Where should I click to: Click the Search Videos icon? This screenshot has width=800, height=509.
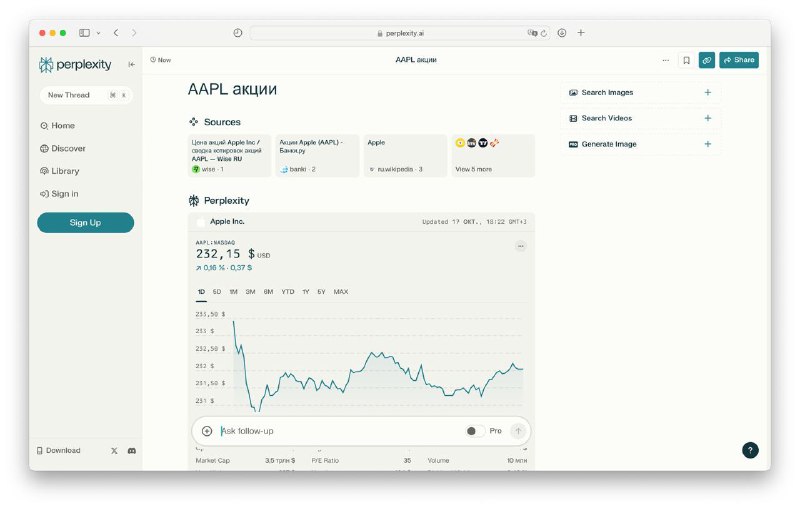pyautogui.click(x=573, y=118)
